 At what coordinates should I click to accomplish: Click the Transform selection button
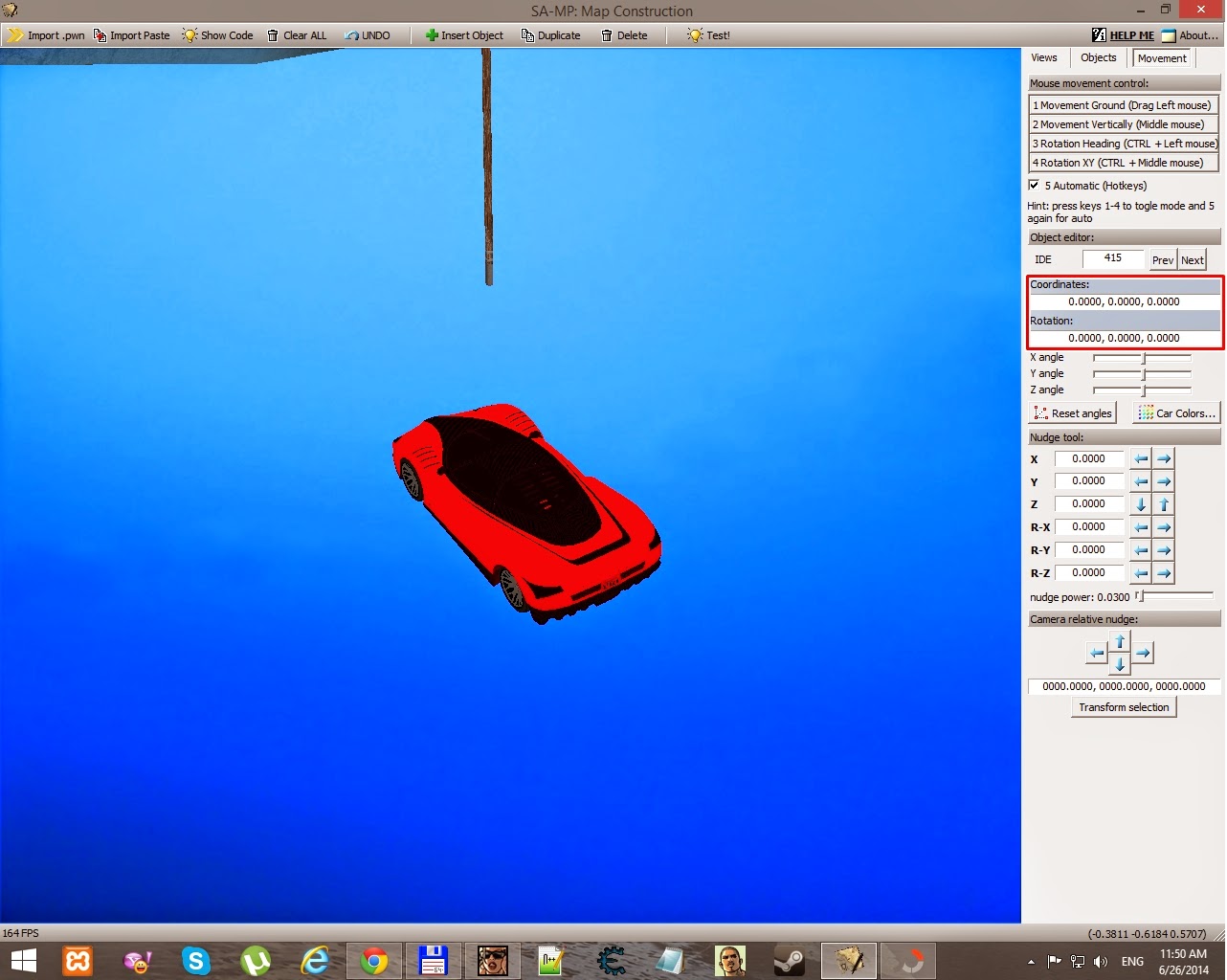pyautogui.click(x=1124, y=707)
